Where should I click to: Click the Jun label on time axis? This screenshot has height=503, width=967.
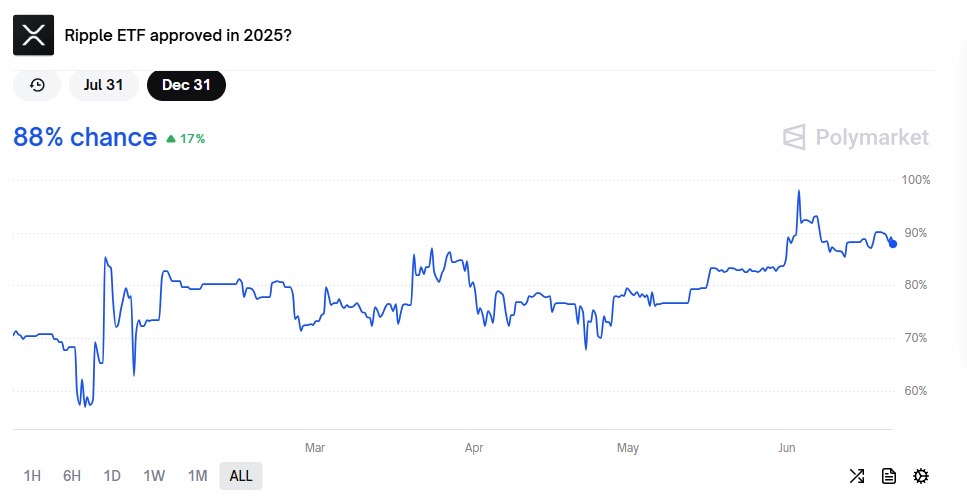(x=786, y=448)
